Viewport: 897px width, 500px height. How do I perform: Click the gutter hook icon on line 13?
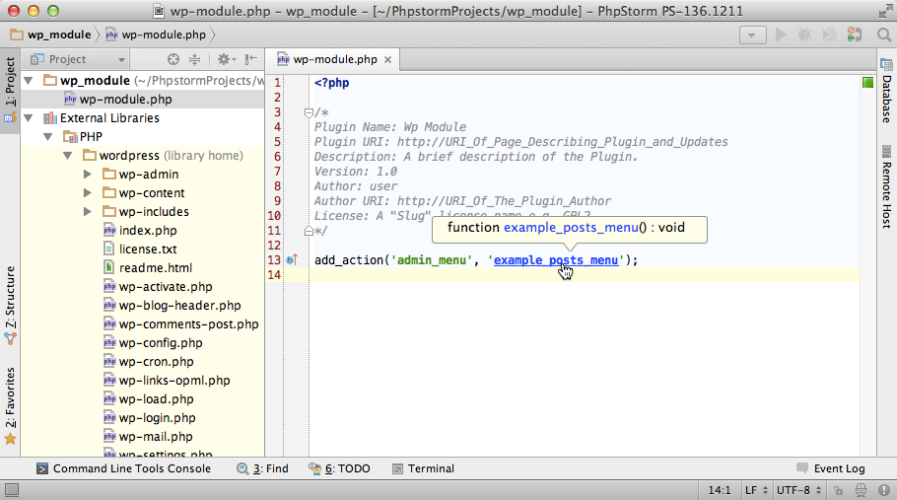click(x=292, y=260)
